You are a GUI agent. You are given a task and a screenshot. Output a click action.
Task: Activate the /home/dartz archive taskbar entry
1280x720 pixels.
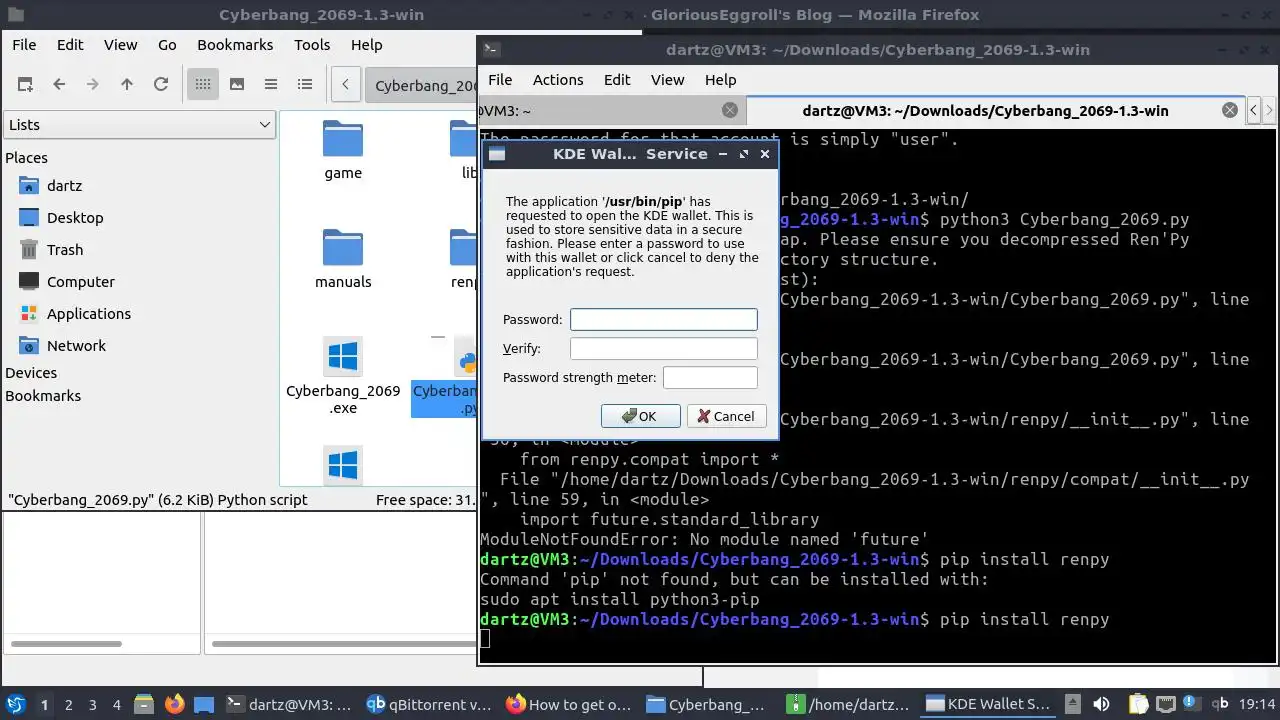(849, 704)
